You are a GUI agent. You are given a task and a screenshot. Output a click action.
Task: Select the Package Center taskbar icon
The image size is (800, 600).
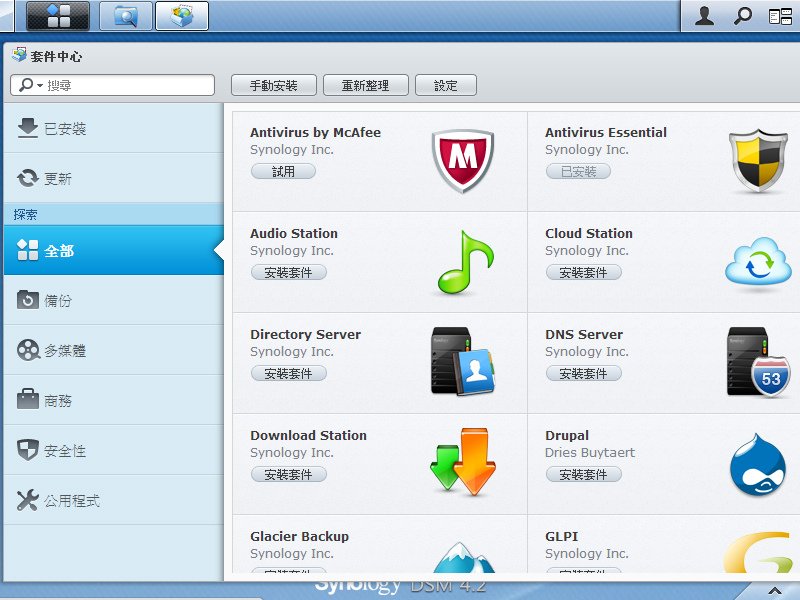coord(182,15)
